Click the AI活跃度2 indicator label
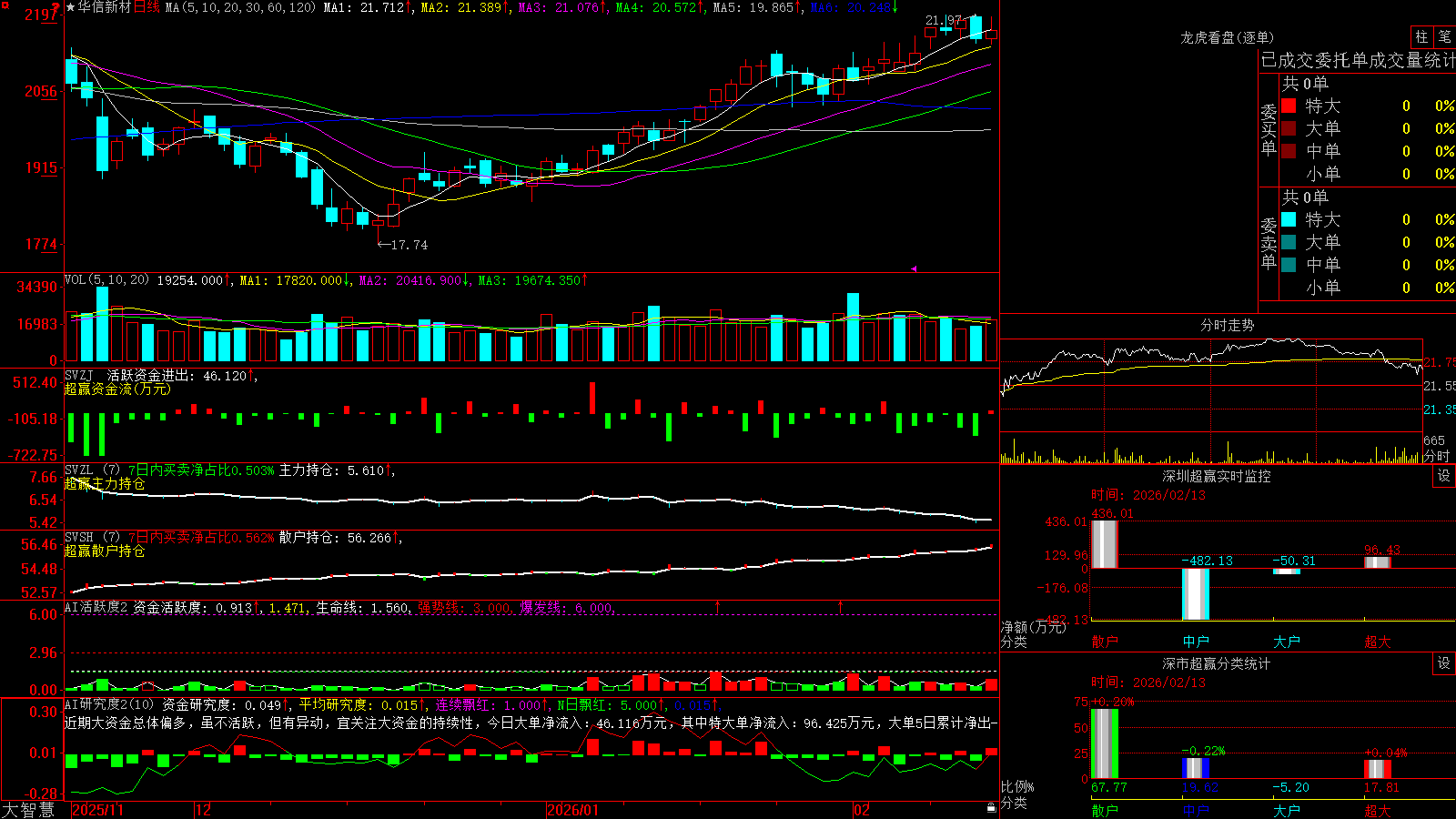 point(96,607)
